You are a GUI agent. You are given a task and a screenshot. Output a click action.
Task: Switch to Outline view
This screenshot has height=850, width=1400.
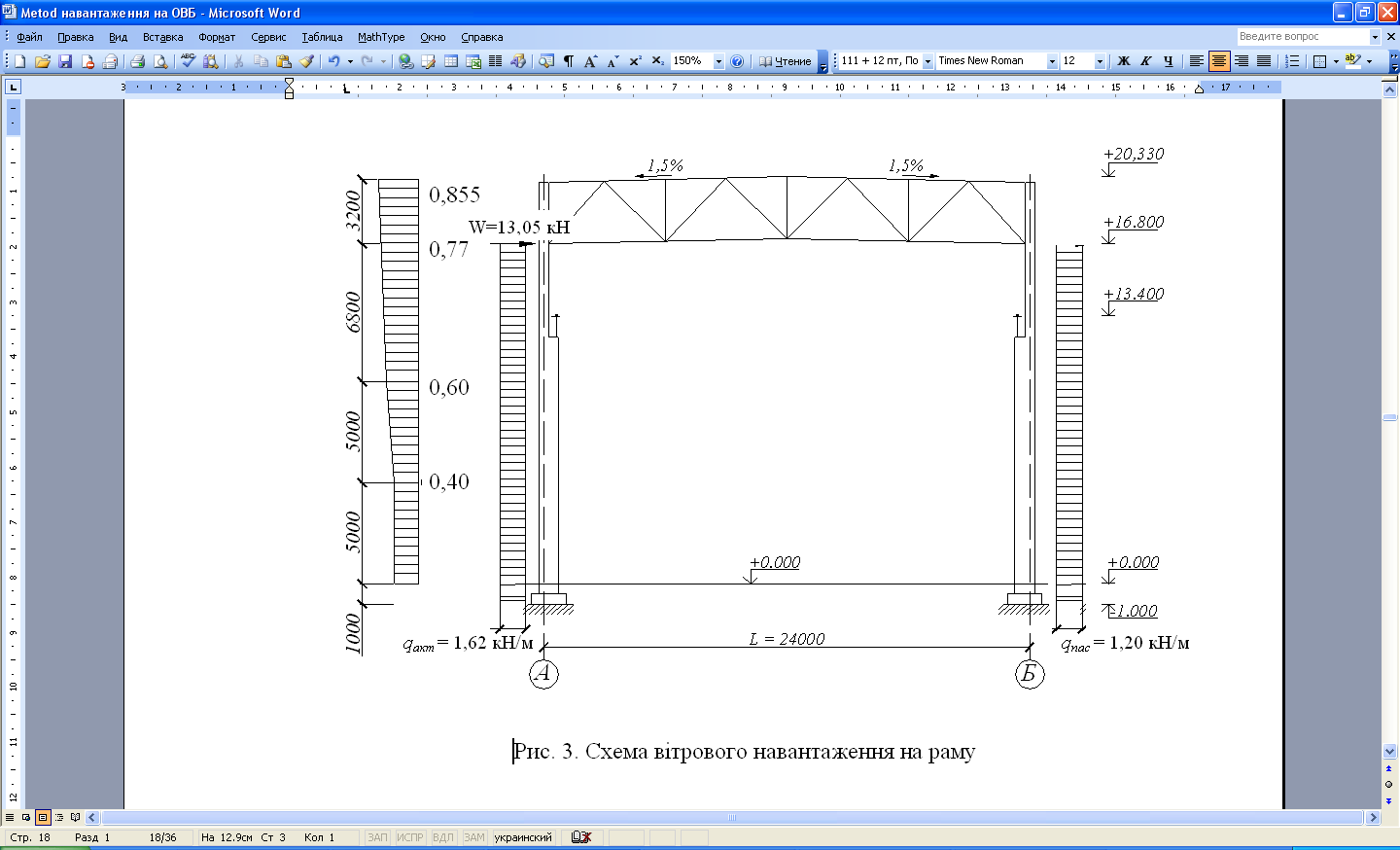pos(58,818)
